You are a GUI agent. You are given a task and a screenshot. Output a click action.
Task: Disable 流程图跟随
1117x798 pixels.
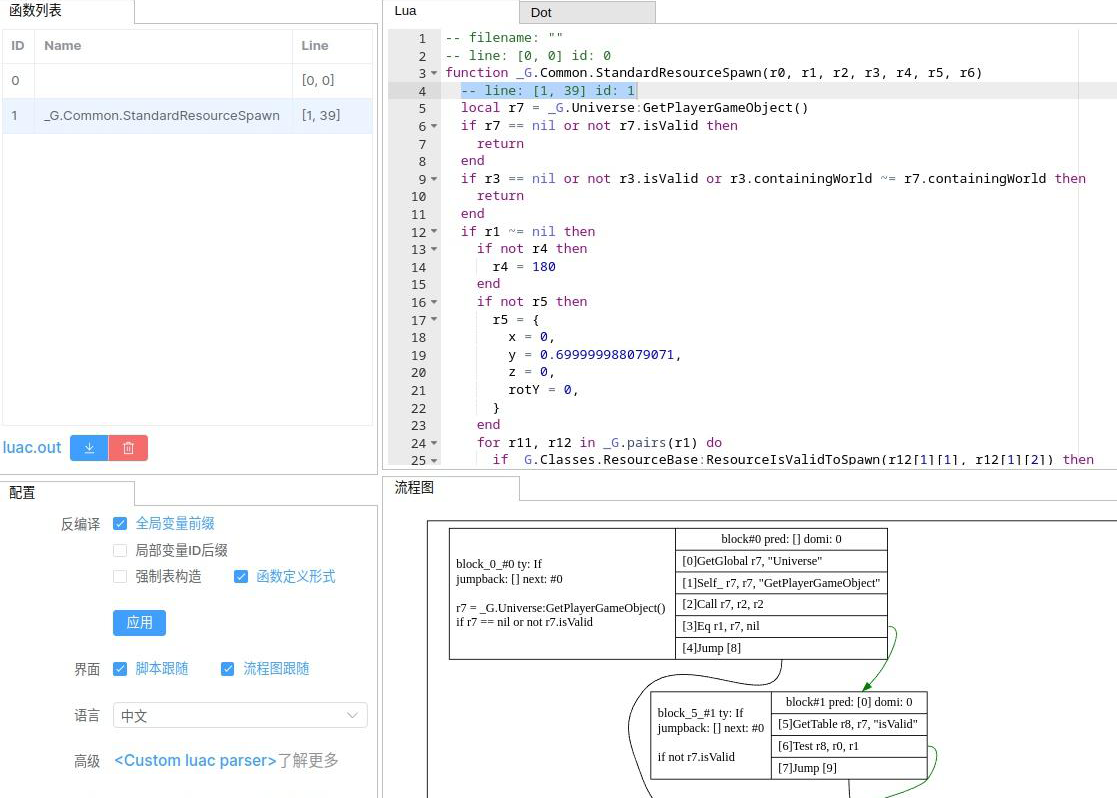228,668
